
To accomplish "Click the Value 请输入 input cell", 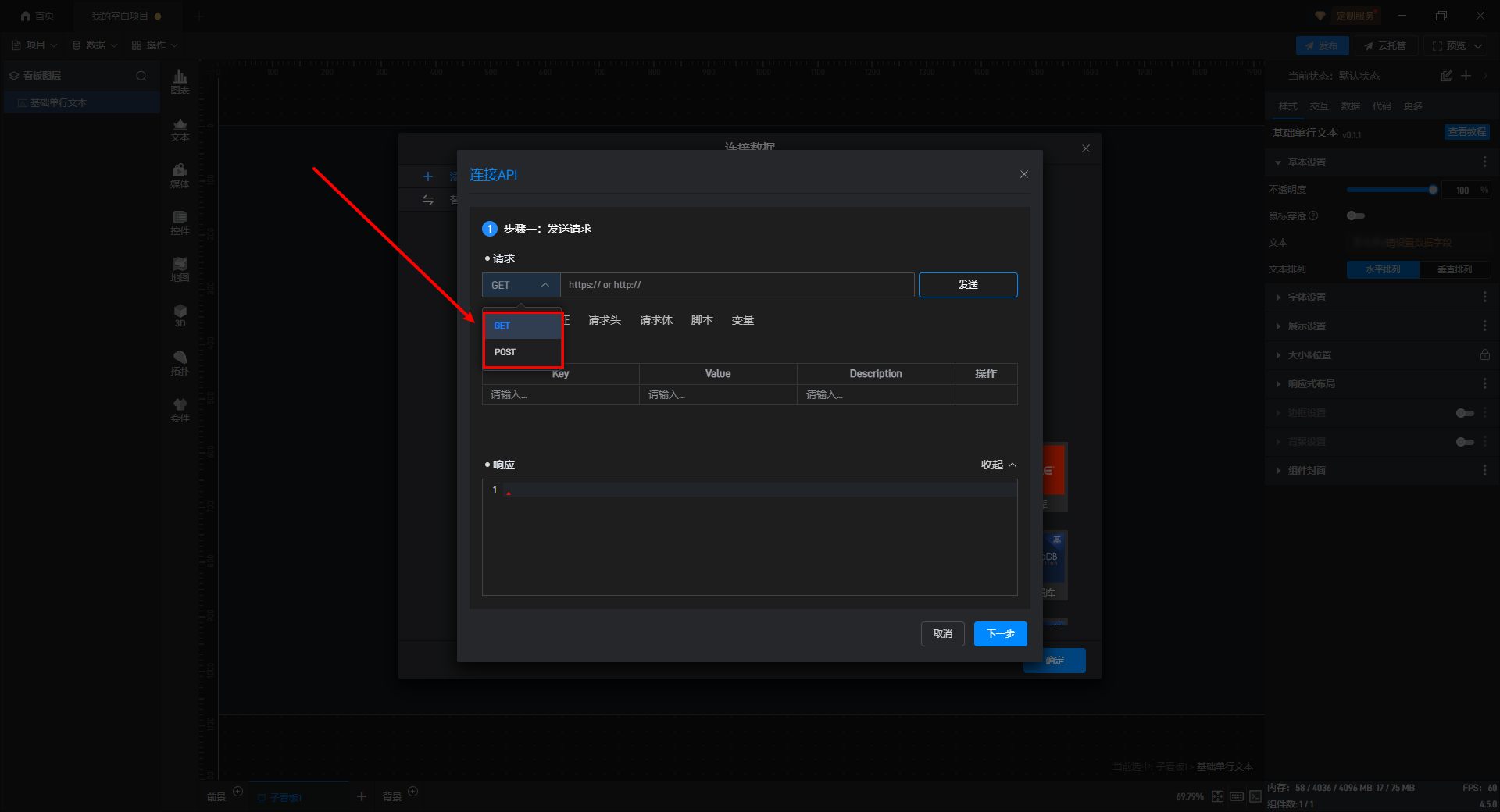I will (x=718, y=395).
